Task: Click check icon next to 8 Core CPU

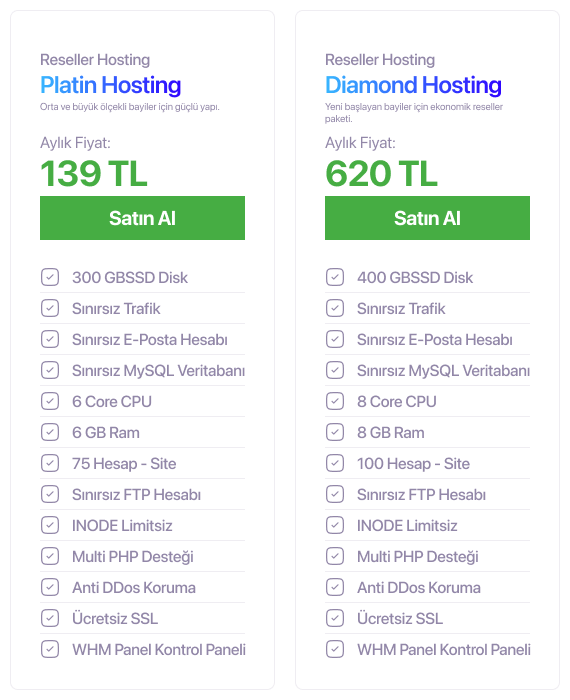Action: (335, 401)
